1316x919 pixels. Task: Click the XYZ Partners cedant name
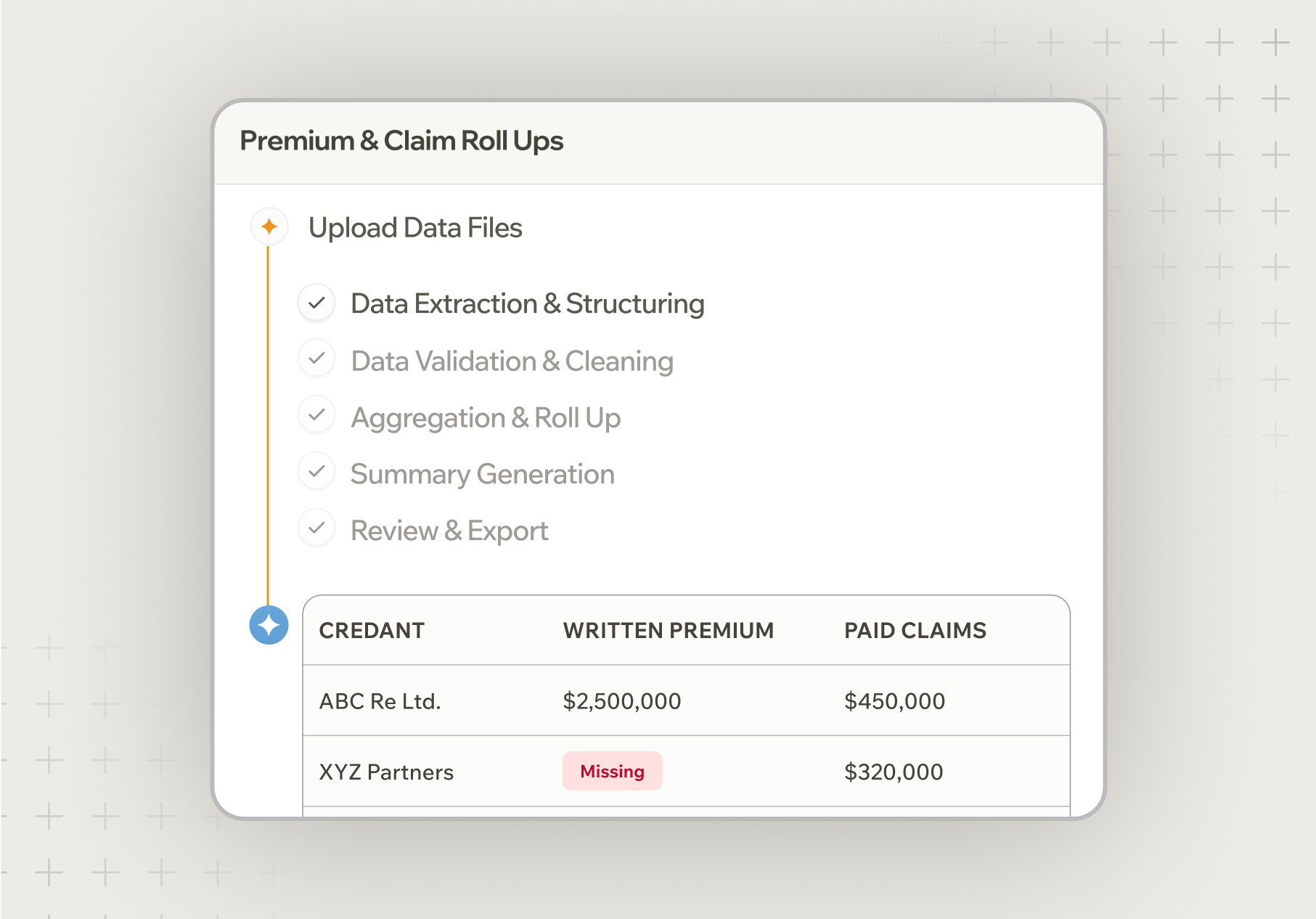point(386,772)
